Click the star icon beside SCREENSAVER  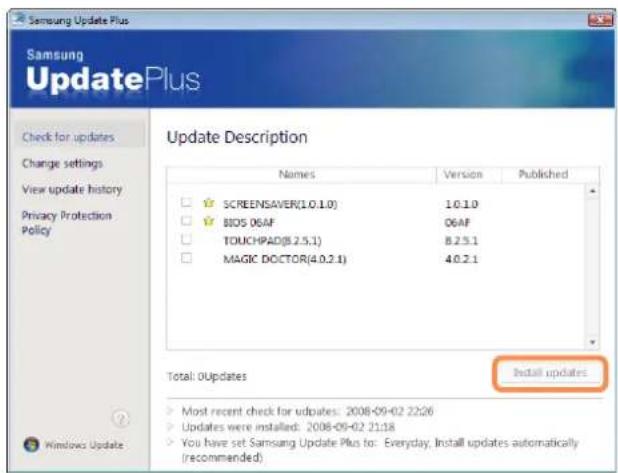[x=208, y=203]
